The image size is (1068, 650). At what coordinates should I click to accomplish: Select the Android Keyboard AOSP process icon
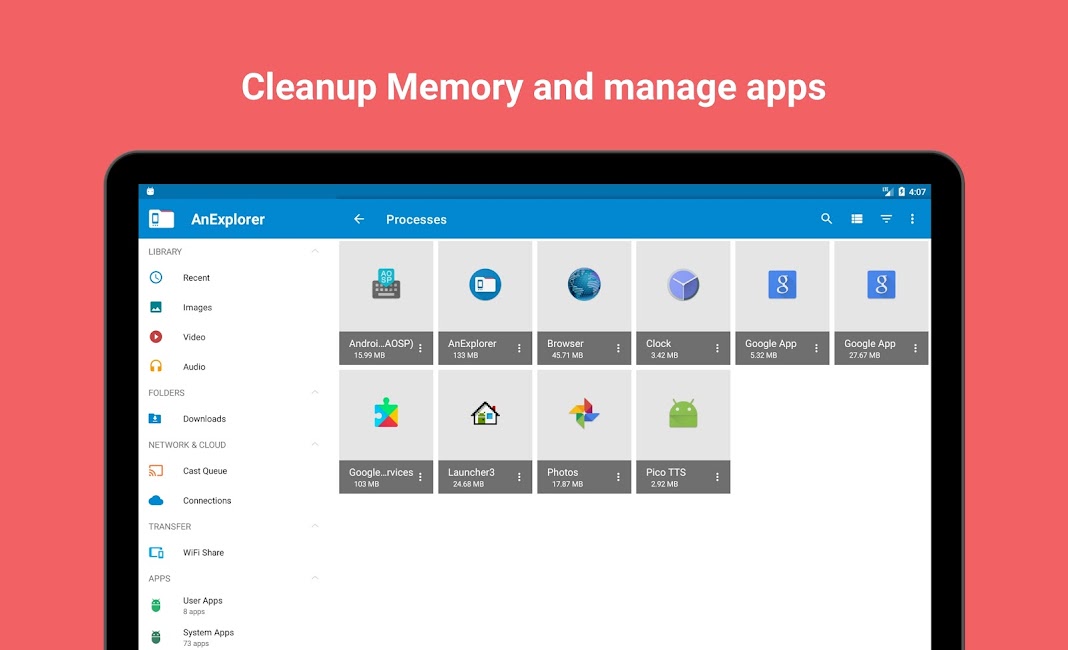(x=386, y=285)
